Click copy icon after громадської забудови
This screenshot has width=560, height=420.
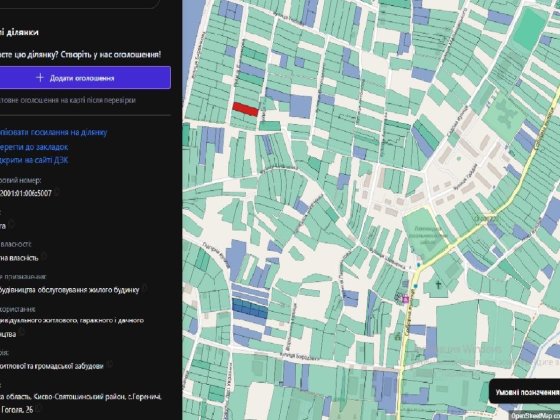point(110,365)
